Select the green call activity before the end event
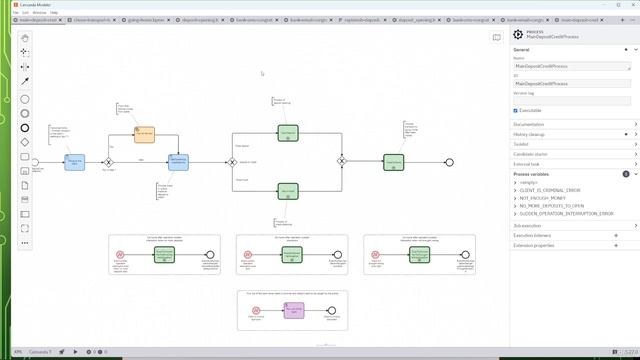 point(393,162)
